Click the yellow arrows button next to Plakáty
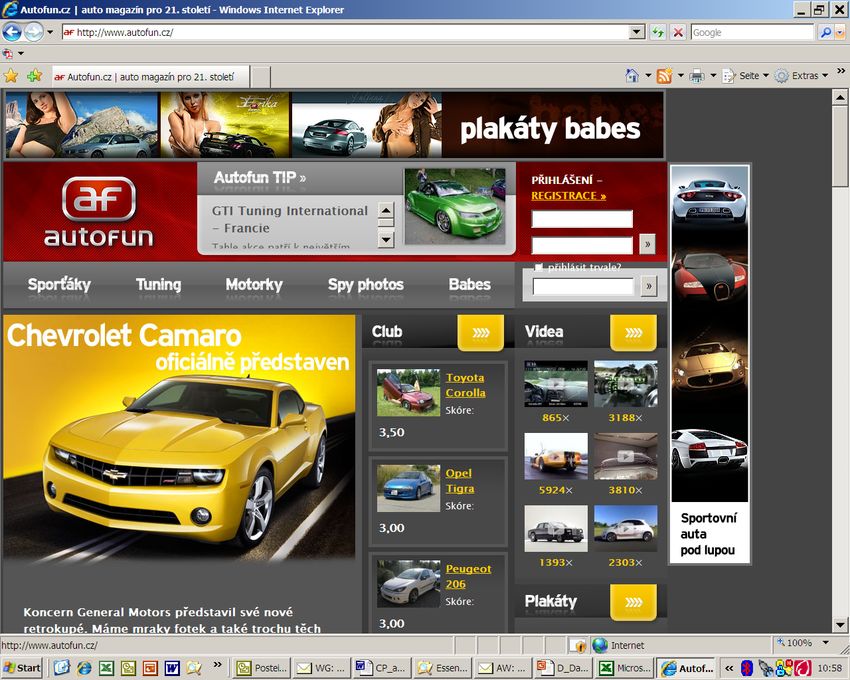Viewport: 850px width, 680px height. coord(633,602)
